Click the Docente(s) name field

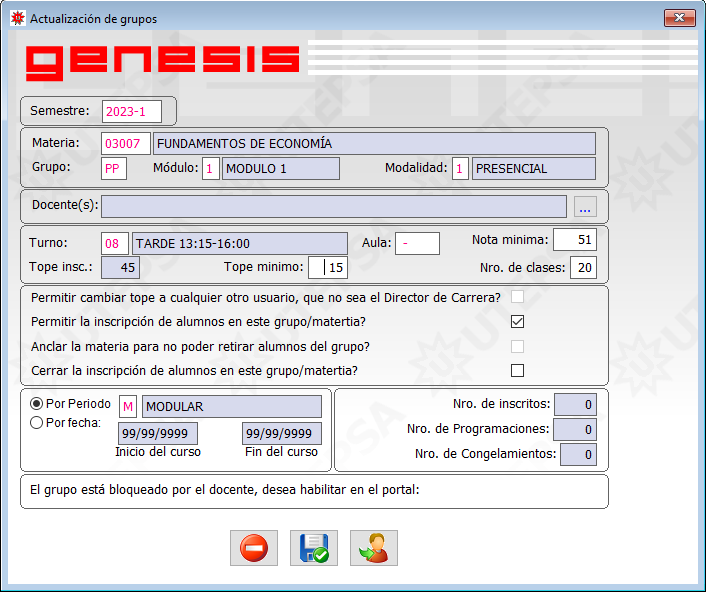(x=334, y=207)
